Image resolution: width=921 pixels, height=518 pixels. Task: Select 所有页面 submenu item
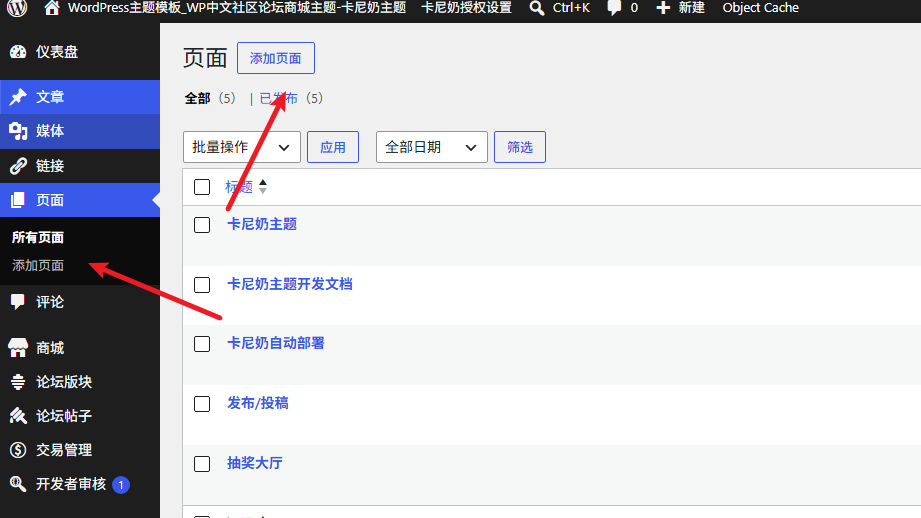coord(38,237)
